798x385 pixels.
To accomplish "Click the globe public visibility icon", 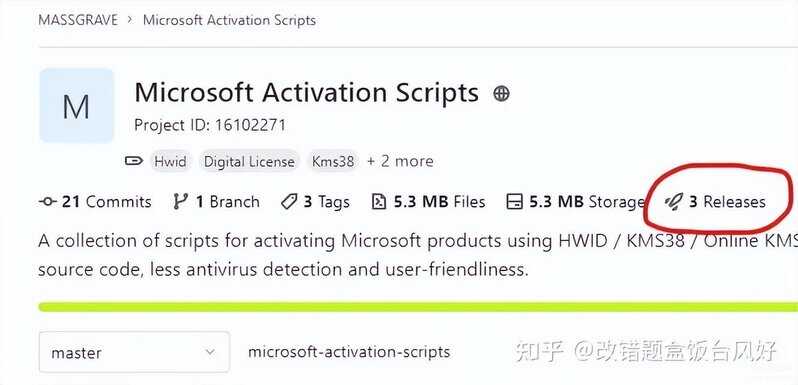I will tap(501, 94).
